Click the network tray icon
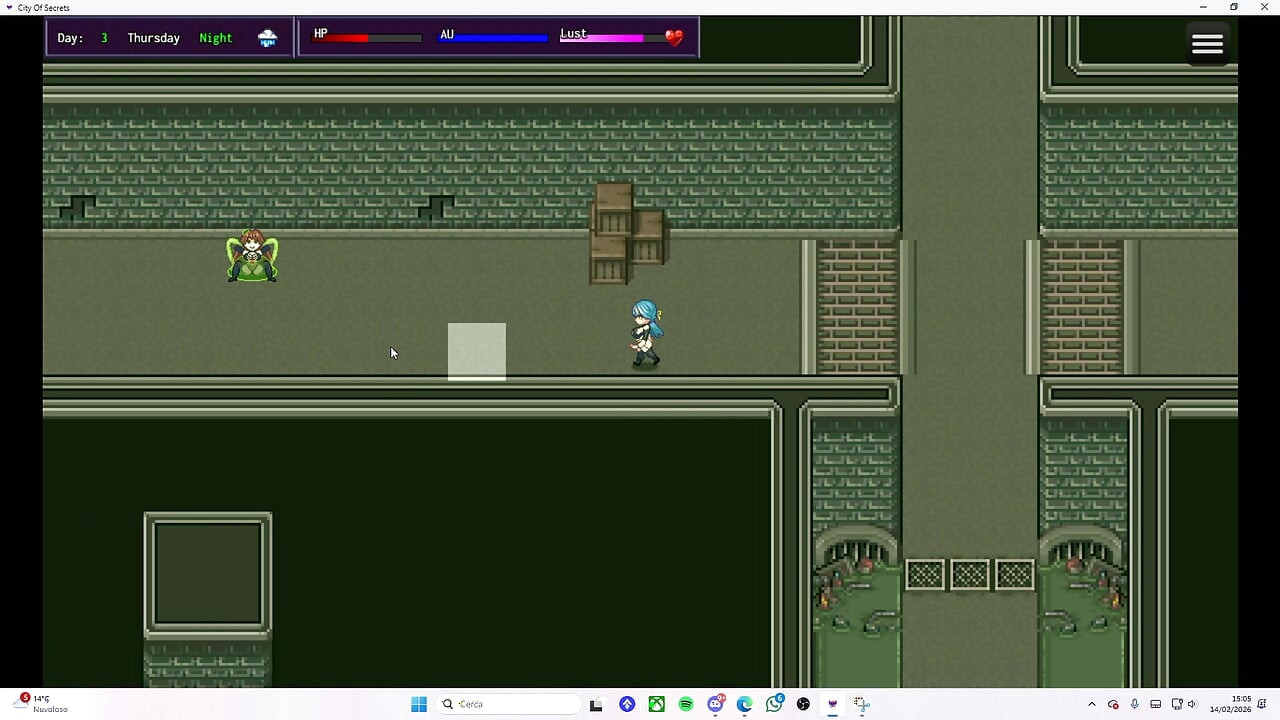Image resolution: width=1280 pixels, height=720 pixels. [x=1177, y=704]
